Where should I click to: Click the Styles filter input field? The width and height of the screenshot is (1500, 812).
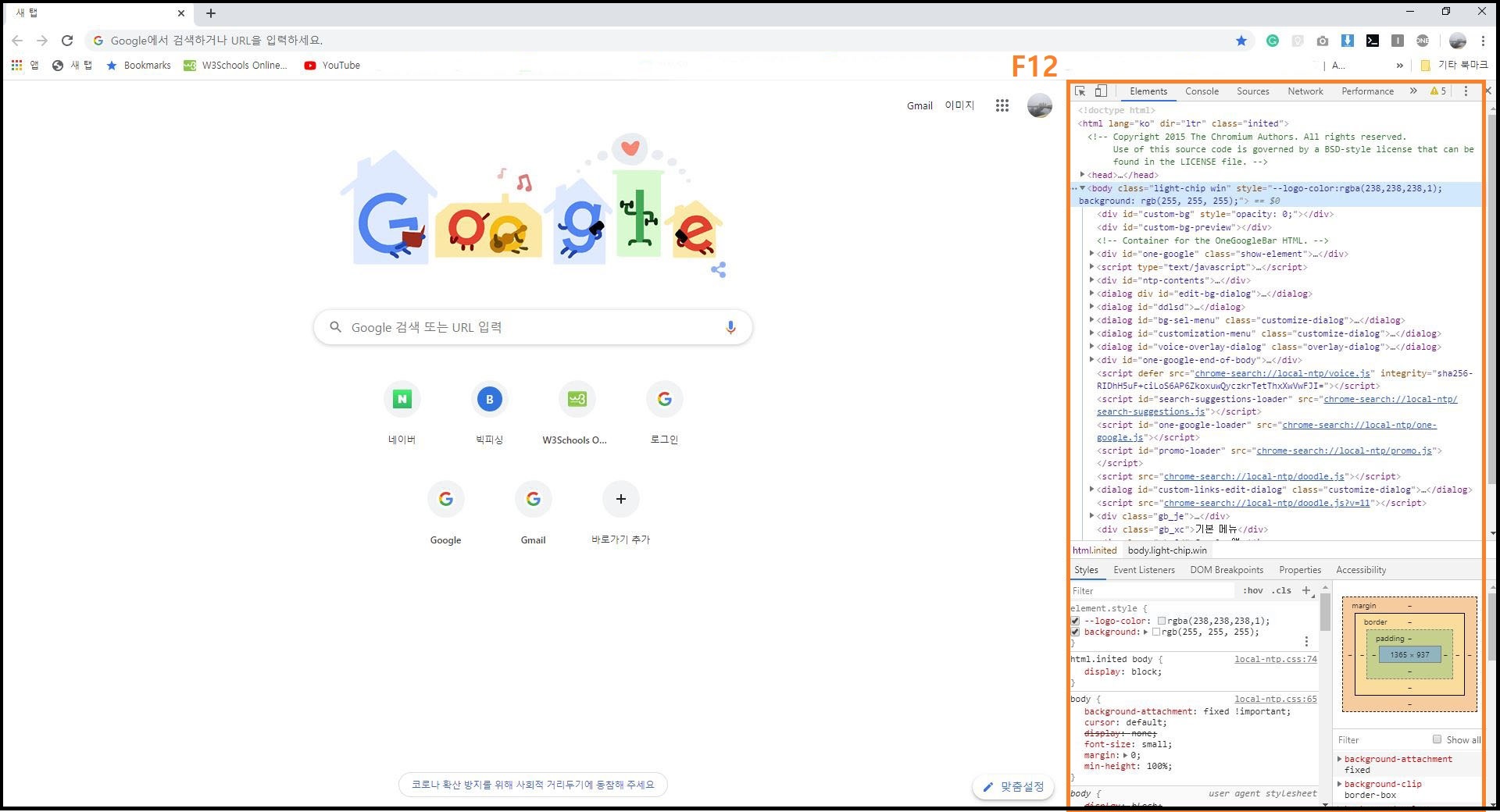[x=1152, y=590]
